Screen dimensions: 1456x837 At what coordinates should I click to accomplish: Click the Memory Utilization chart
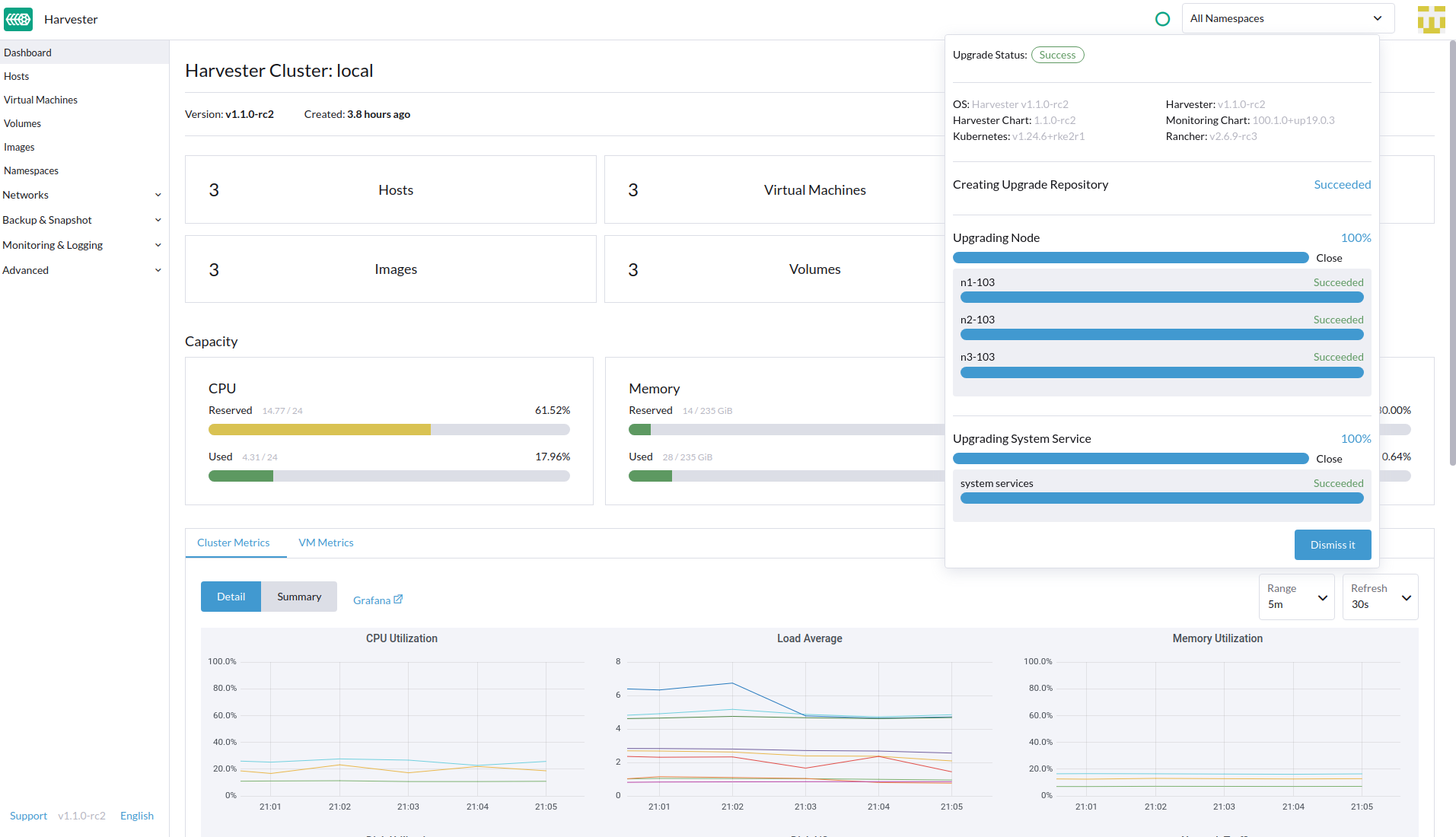click(1217, 723)
